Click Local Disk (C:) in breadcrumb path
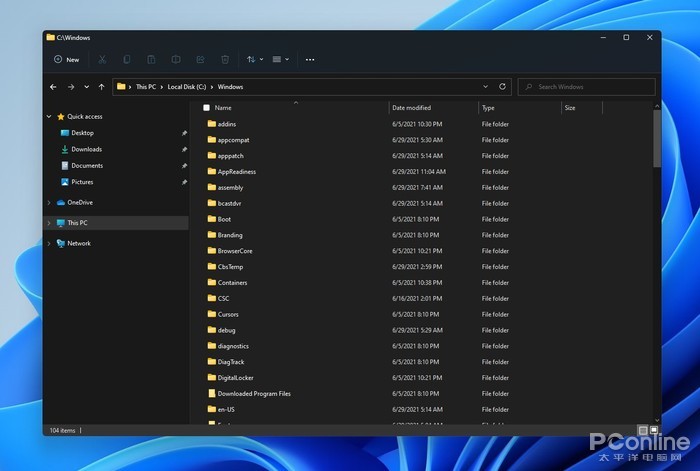The width and height of the screenshot is (700, 471). [187, 87]
